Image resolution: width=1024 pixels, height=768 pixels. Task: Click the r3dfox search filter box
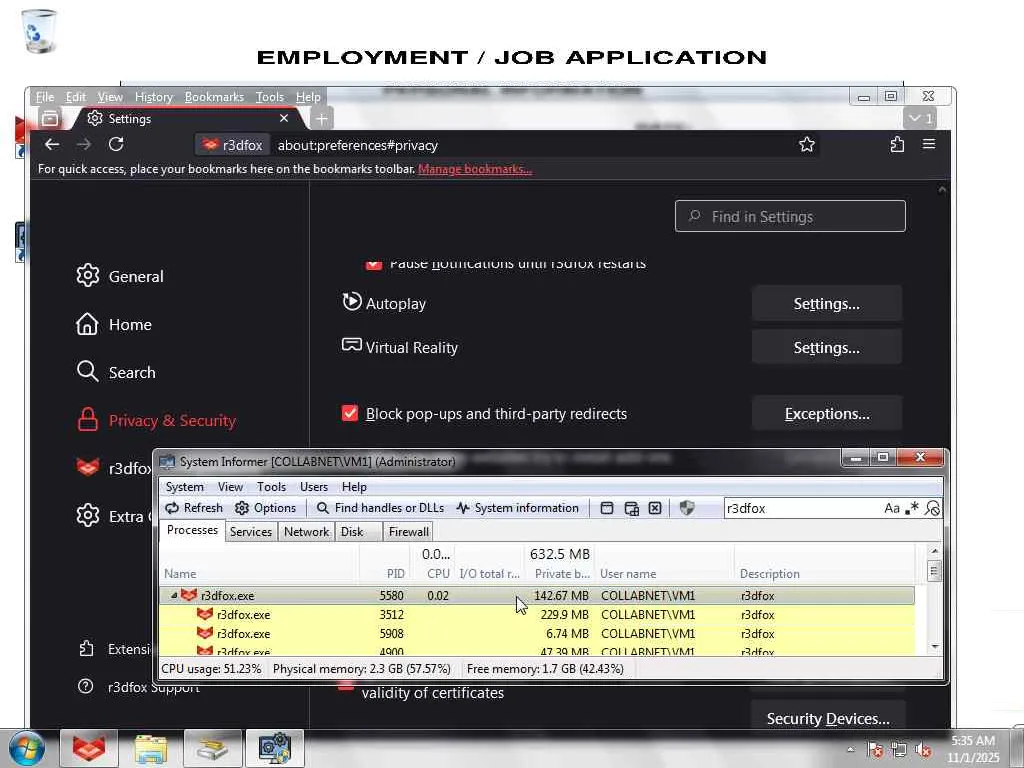802,508
